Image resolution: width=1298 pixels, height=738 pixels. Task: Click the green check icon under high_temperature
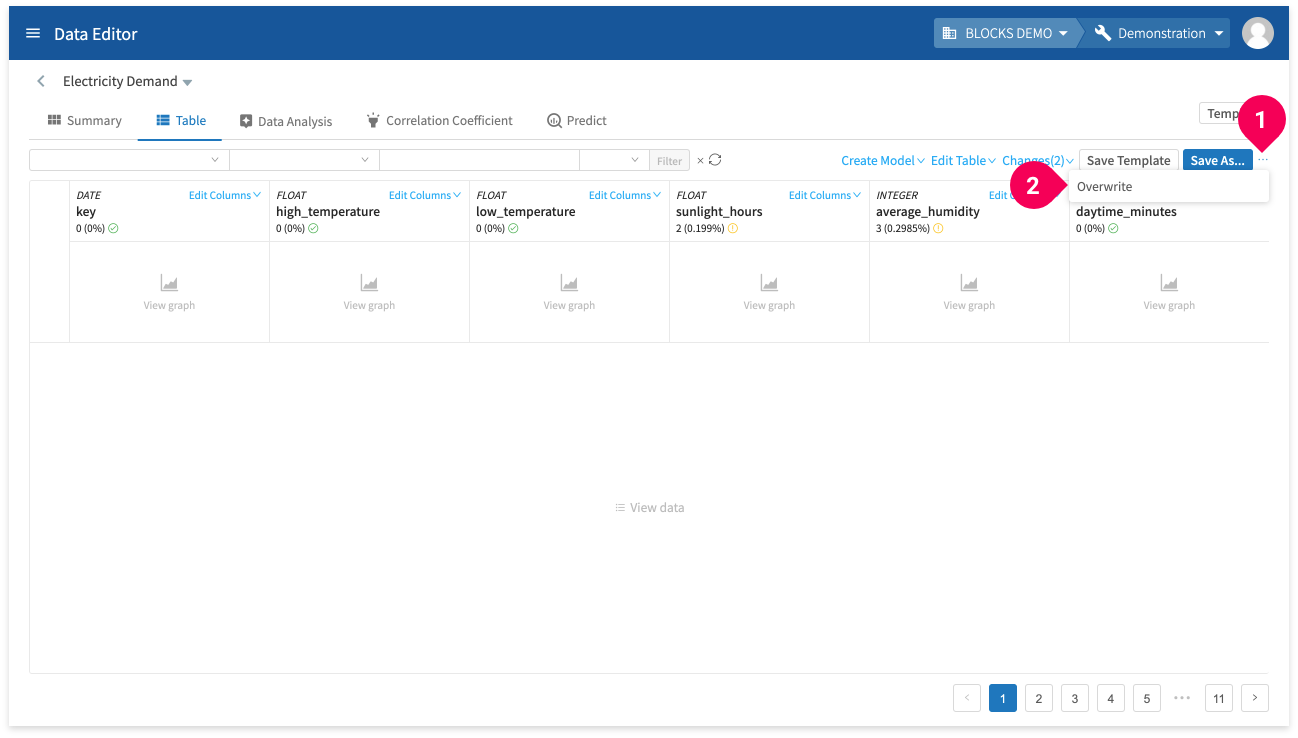[x=313, y=228]
